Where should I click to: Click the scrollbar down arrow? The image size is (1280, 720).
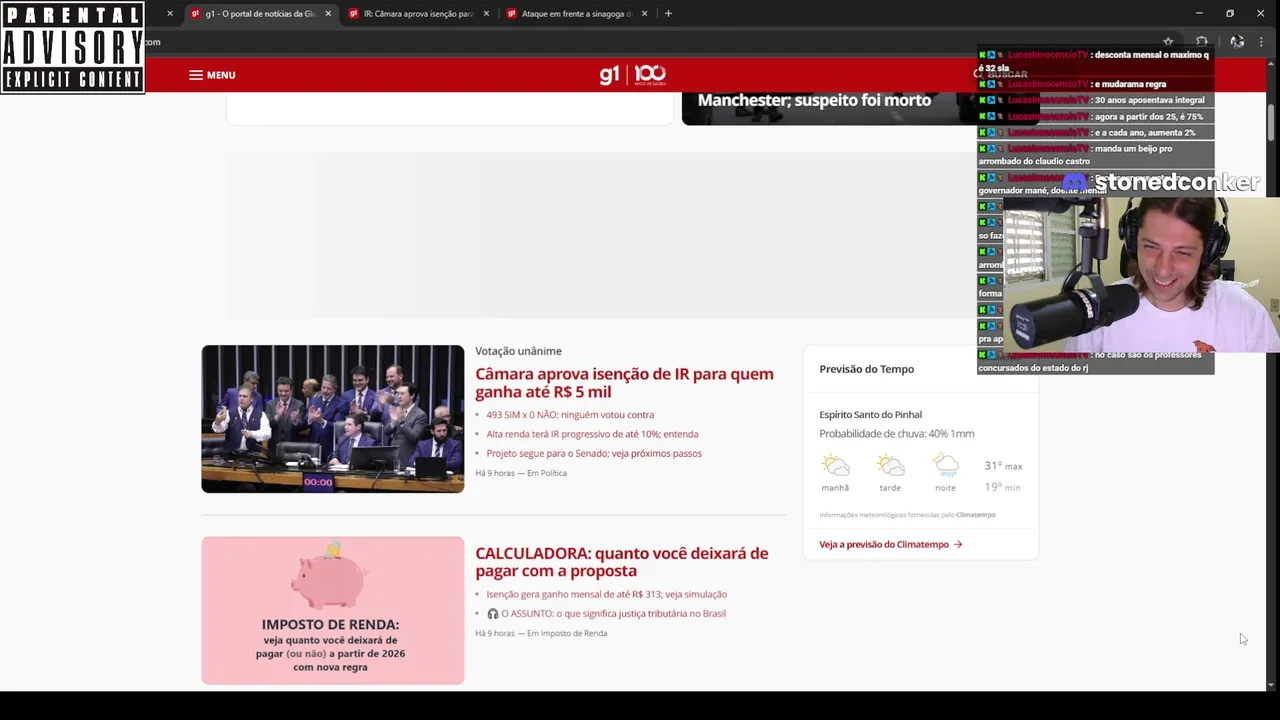click(1271, 685)
